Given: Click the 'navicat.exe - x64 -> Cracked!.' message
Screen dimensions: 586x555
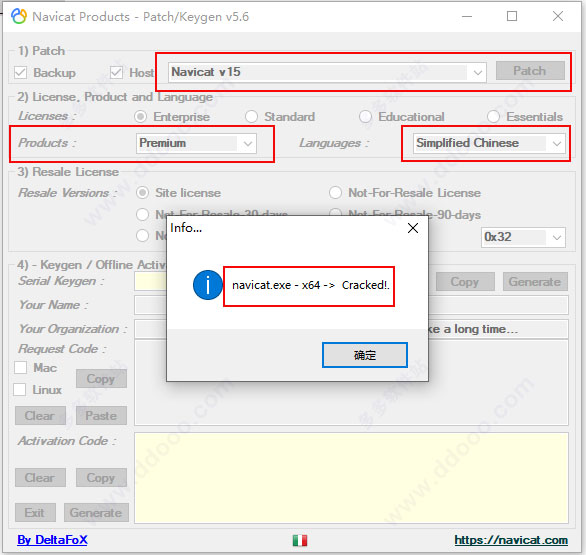Looking at the screenshot, I should (311, 285).
